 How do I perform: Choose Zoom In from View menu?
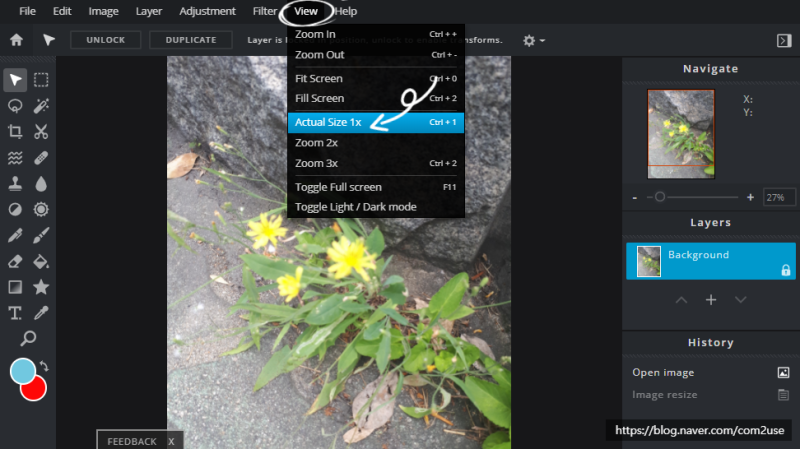376,34
